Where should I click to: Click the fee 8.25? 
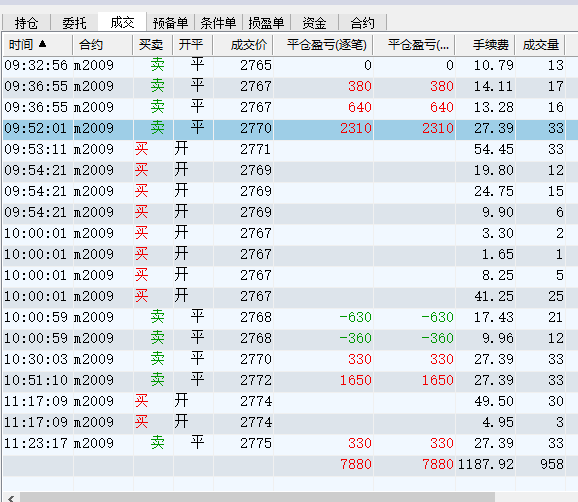click(x=498, y=276)
